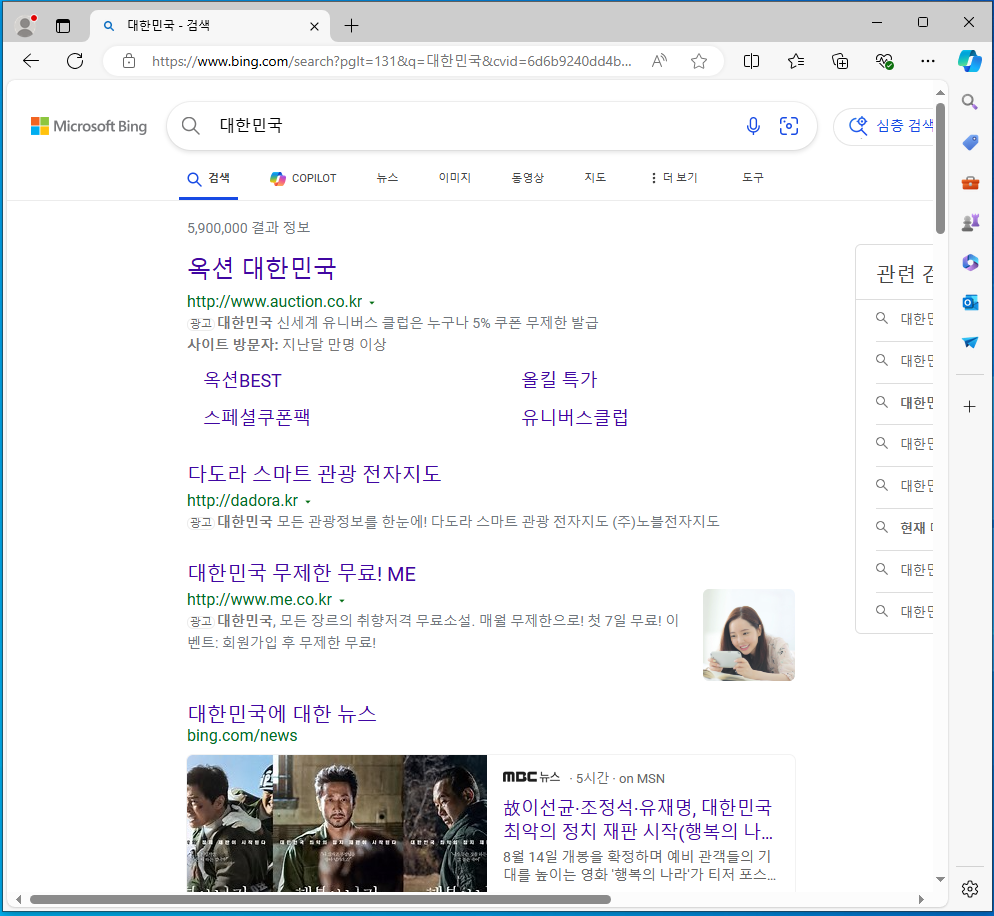Open the 올킬 특가 sitelink
994x916 pixels.
[x=559, y=380]
